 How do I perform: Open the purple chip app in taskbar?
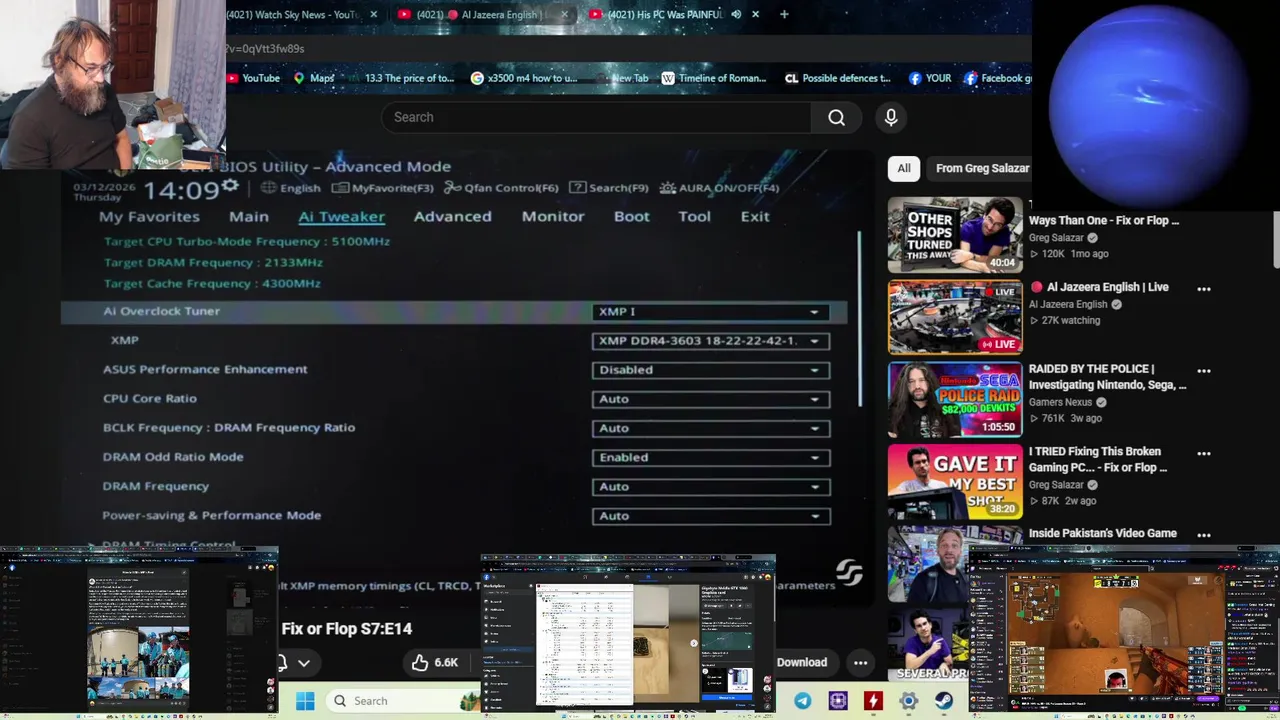838,701
